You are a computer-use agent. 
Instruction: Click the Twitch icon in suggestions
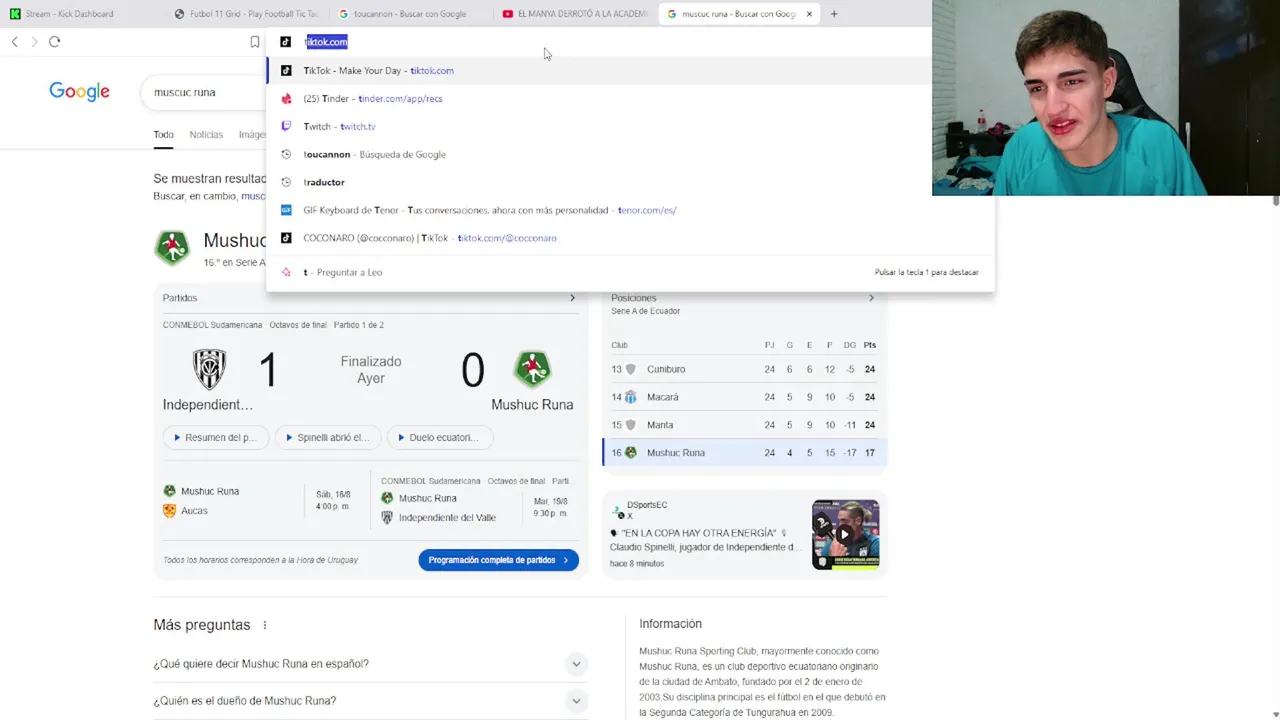point(286,126)
